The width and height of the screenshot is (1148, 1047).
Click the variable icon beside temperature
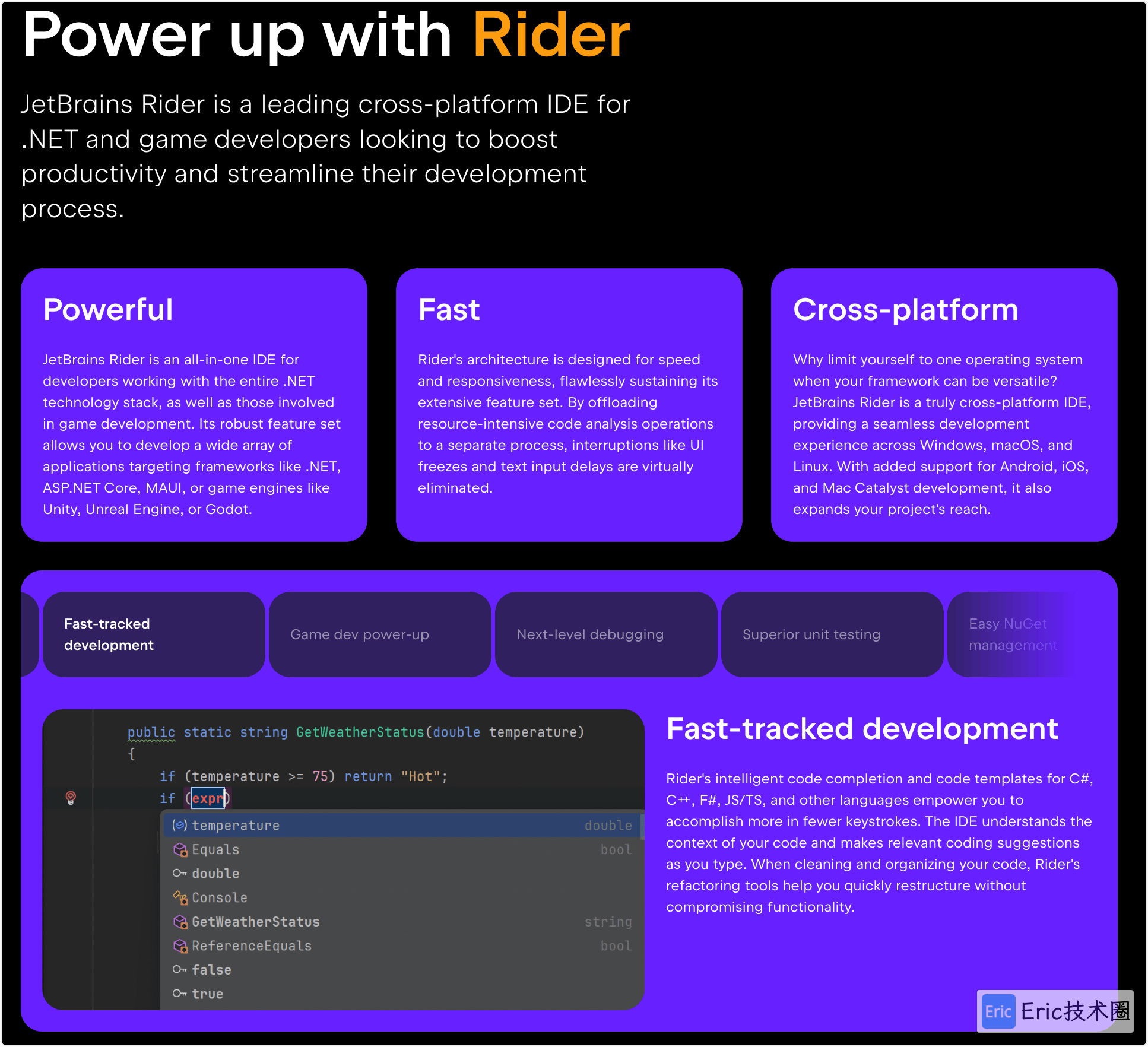point(180,825)
